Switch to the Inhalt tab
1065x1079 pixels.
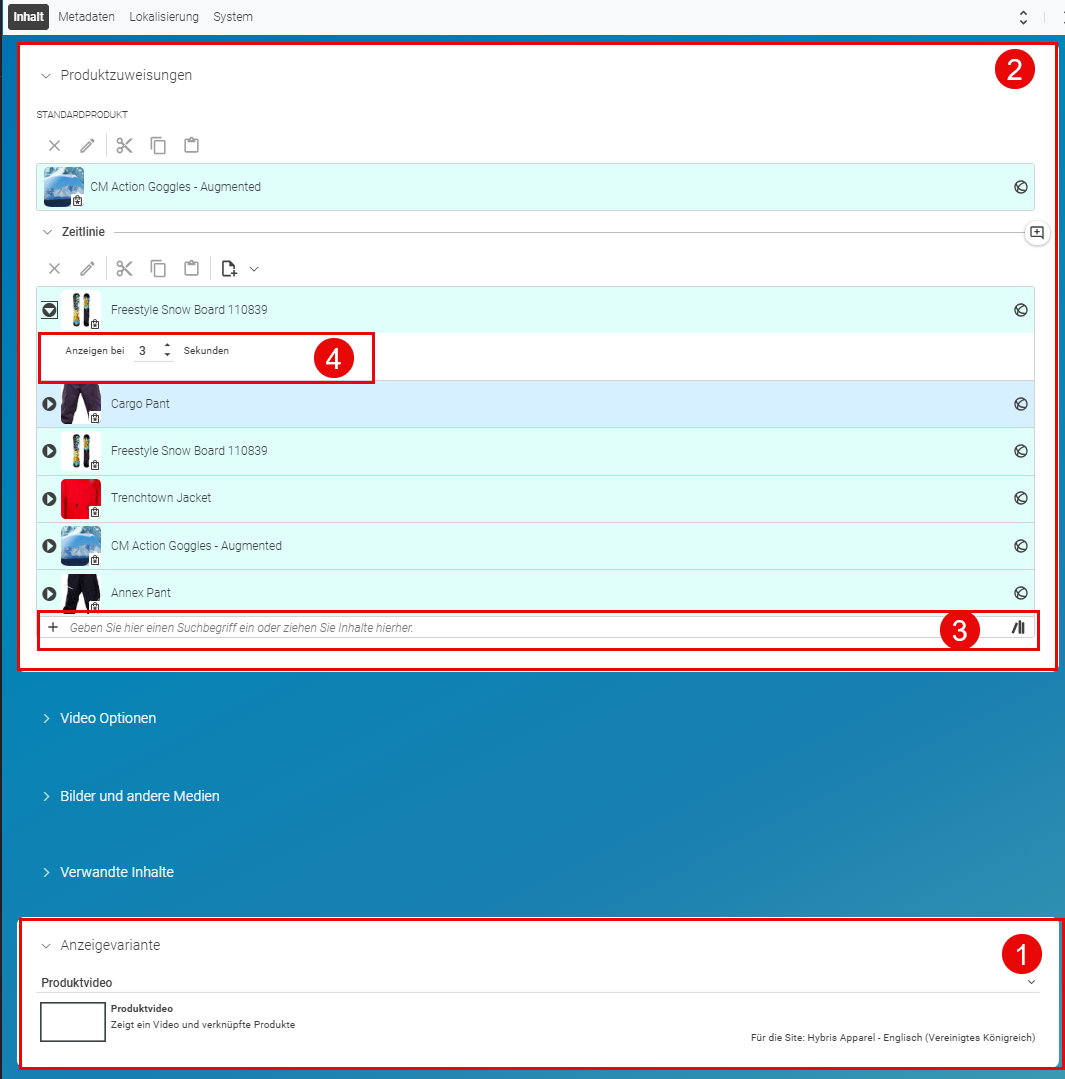point(28,17)
